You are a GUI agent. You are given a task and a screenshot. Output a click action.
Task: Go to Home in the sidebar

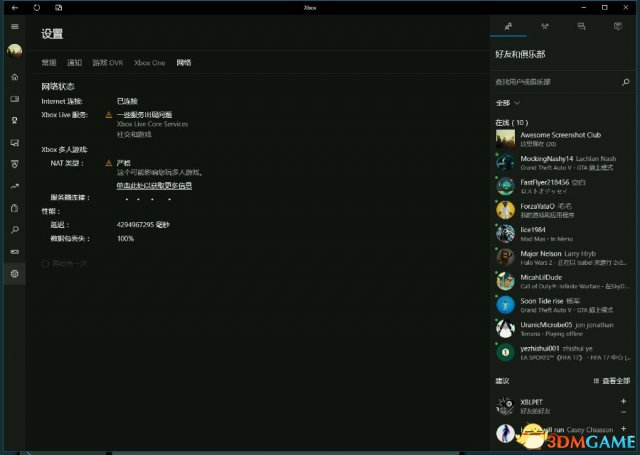[15, 77]
